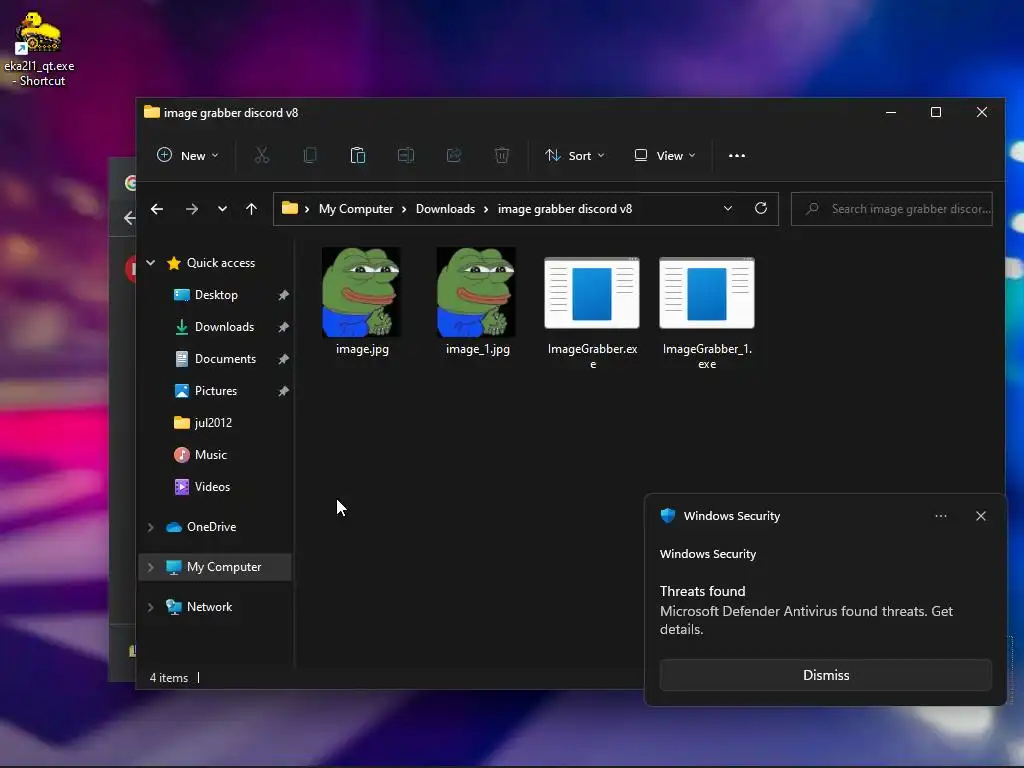Minimize the image grabber discord window

891,112
